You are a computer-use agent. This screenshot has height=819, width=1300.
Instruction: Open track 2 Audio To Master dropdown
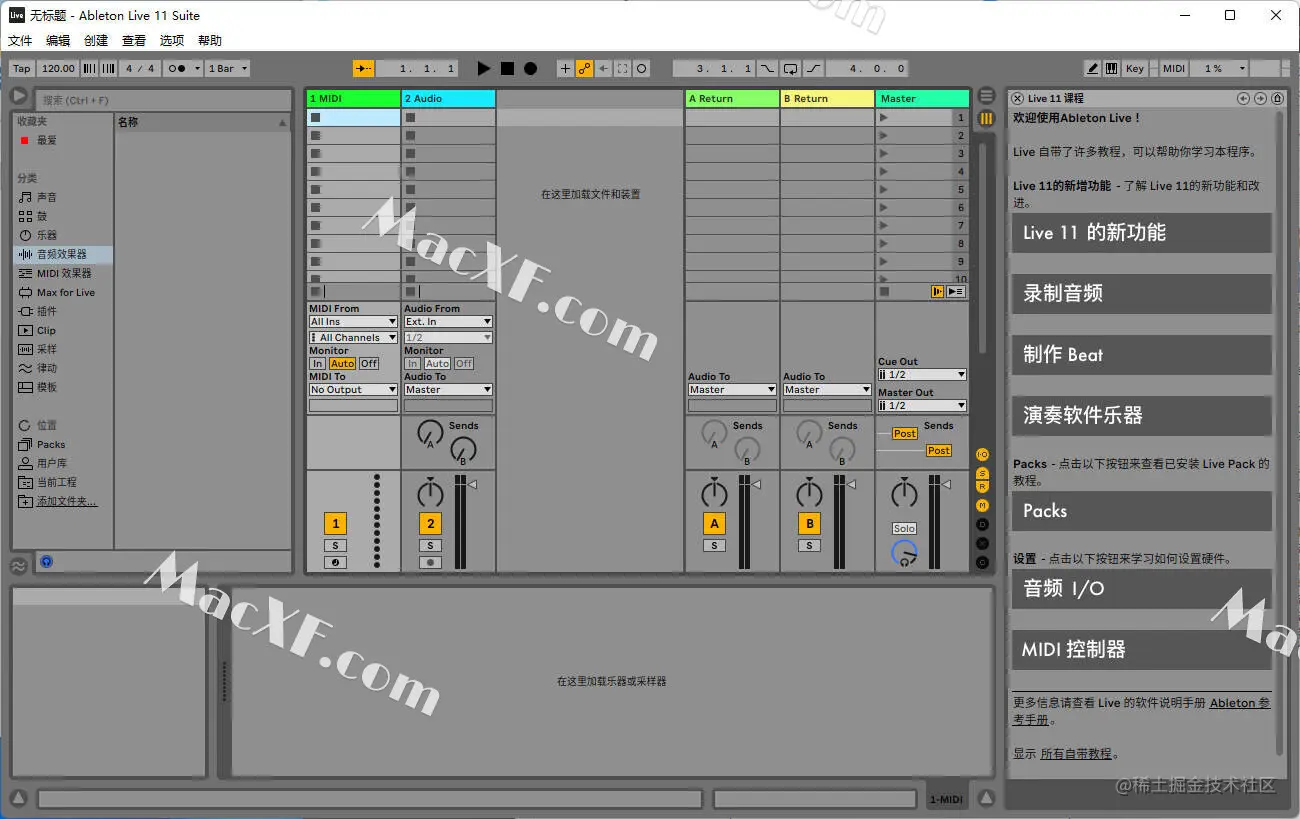coord(448,390)
